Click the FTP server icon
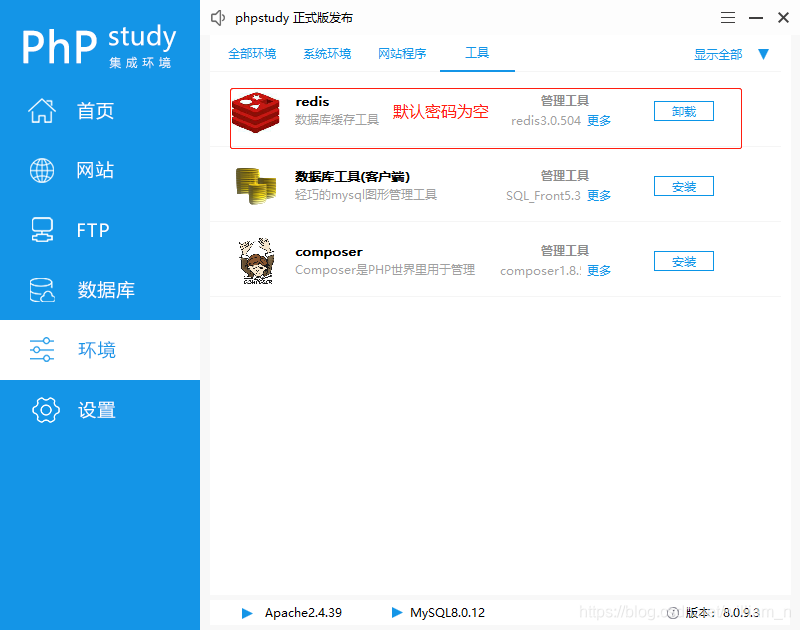The image size is (800, 630). 42,230
